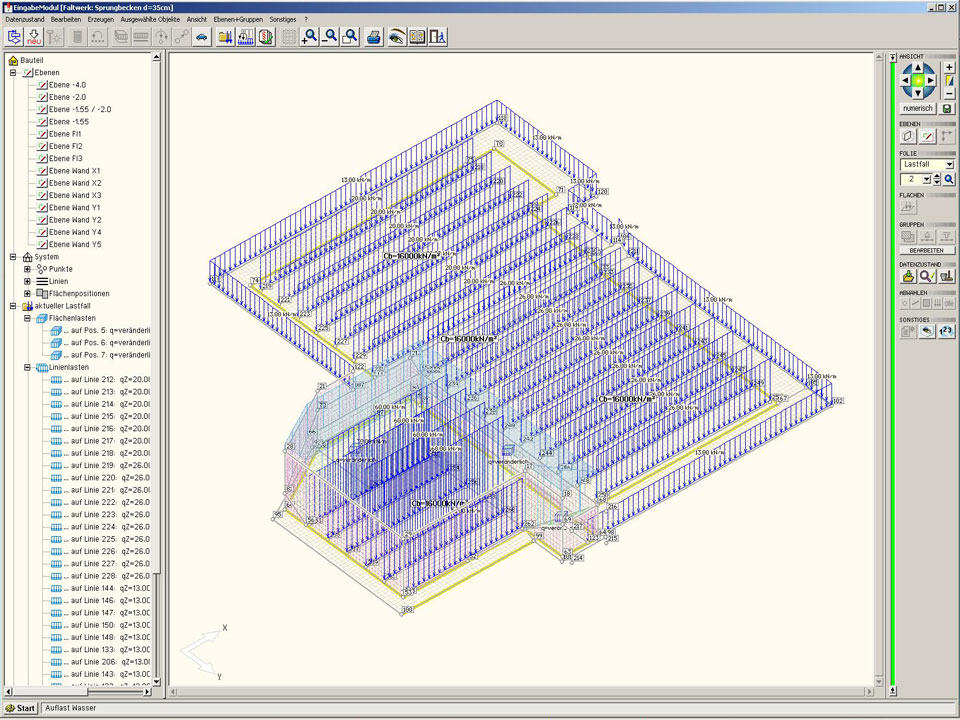This screenshot has width=960, height=720.
Task: Click the Folie magnifier search icon
Action: (949, 179)
